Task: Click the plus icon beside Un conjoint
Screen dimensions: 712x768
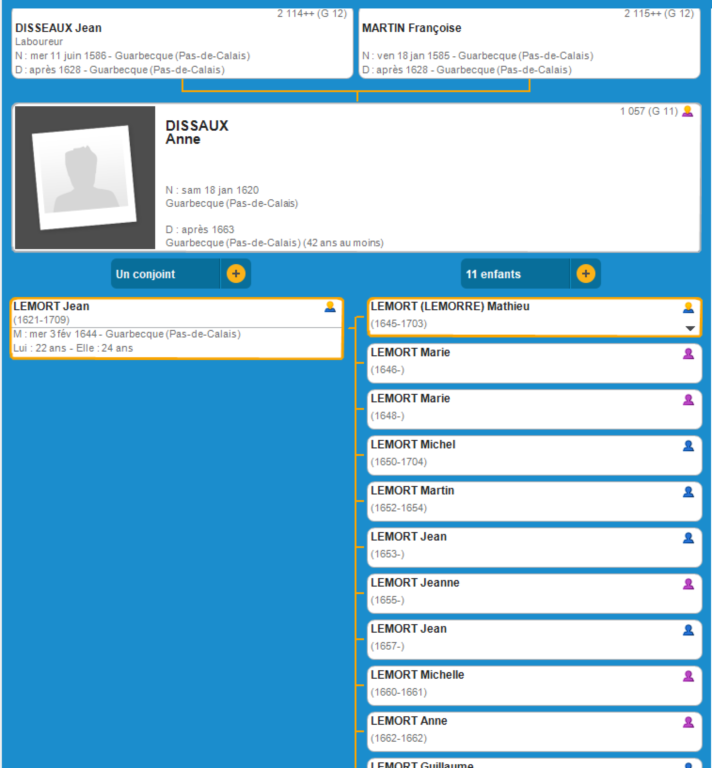Action: point(235,274)
